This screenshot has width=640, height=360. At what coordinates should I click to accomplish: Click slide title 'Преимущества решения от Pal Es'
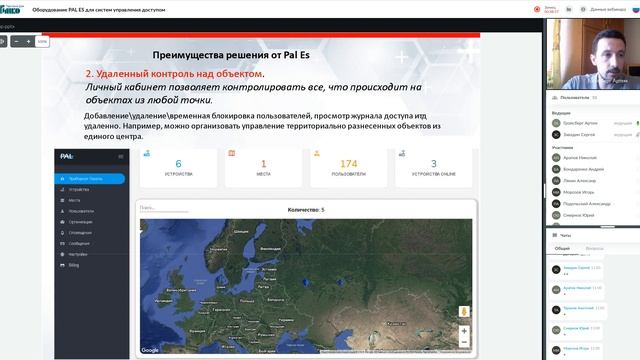click(231, 55)
